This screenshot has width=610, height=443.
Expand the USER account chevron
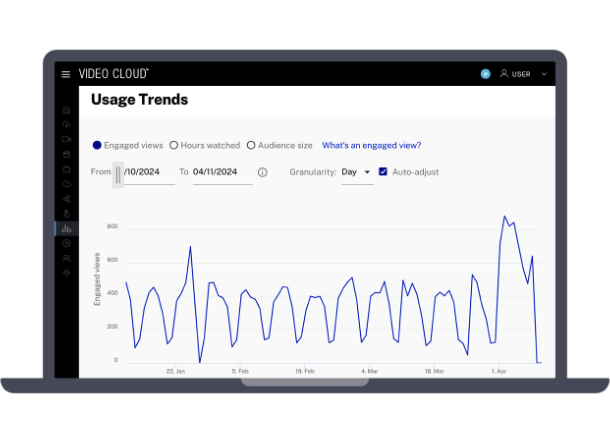pyautogui.click(x=544, y=74)
